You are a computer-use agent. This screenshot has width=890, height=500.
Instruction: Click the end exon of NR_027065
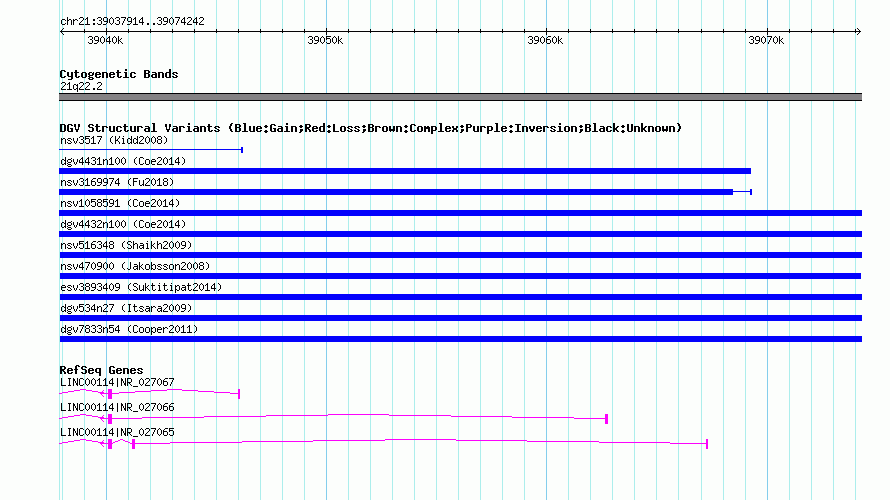point(707,444)
